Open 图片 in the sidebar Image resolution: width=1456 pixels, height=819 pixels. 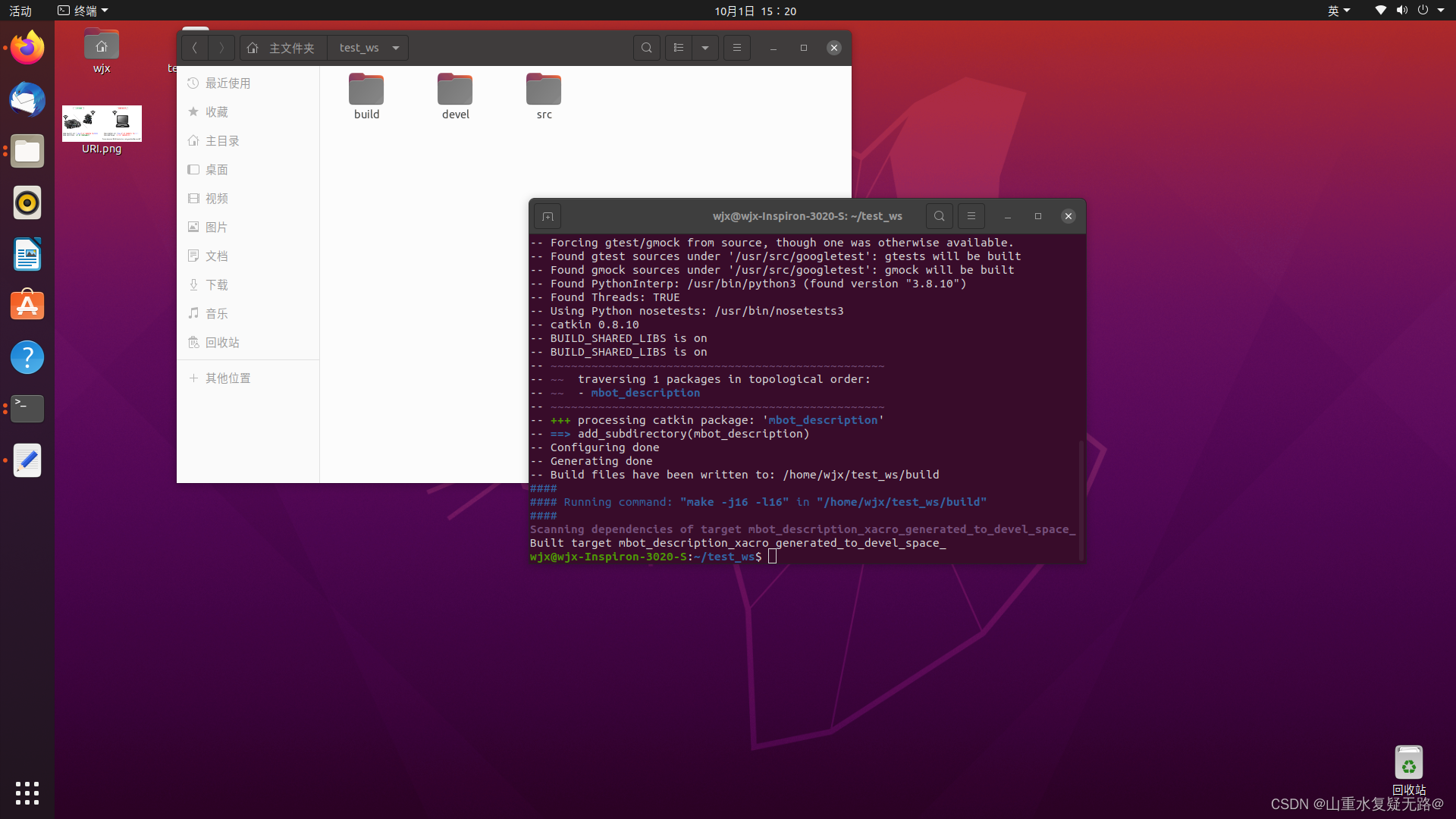pos(248,227)
